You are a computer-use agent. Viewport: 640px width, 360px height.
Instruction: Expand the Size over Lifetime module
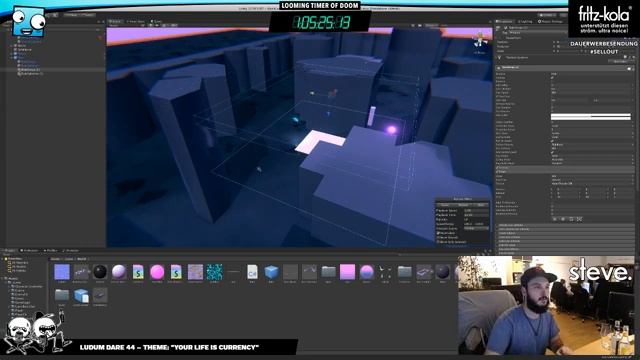565,249
